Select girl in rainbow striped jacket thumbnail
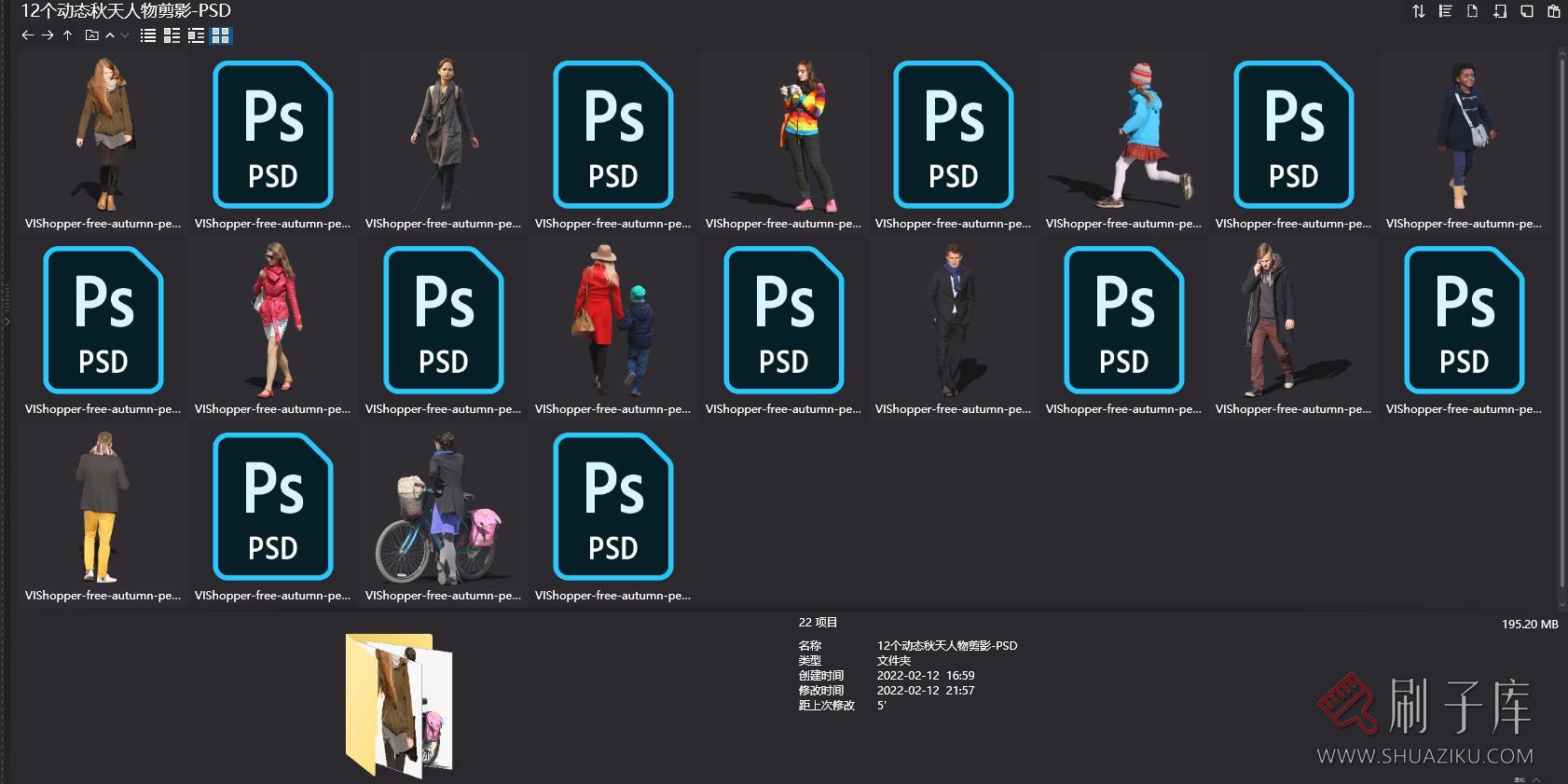Image resolution: width=1568 pixels, height=784 pixels. [x=784, y=134]
